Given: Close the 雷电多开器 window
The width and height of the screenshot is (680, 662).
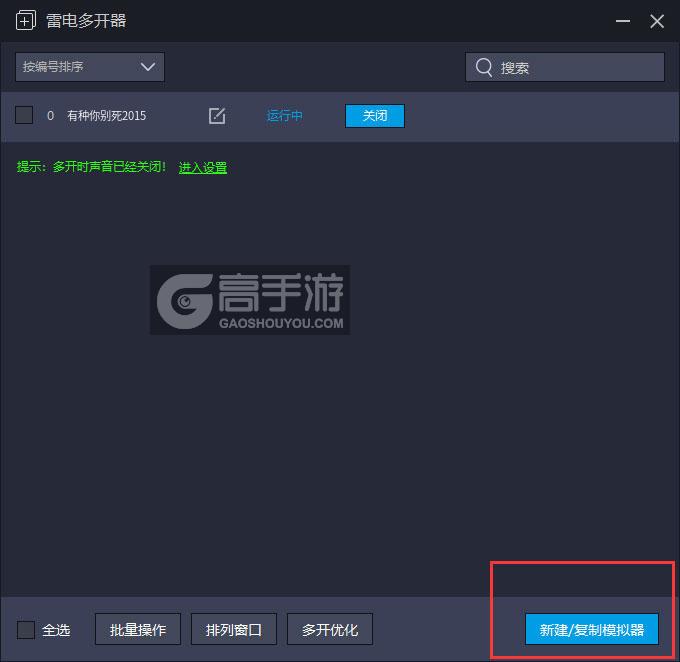Looking at the screenshot, I should pyautogui.click(x=657, y=21).
